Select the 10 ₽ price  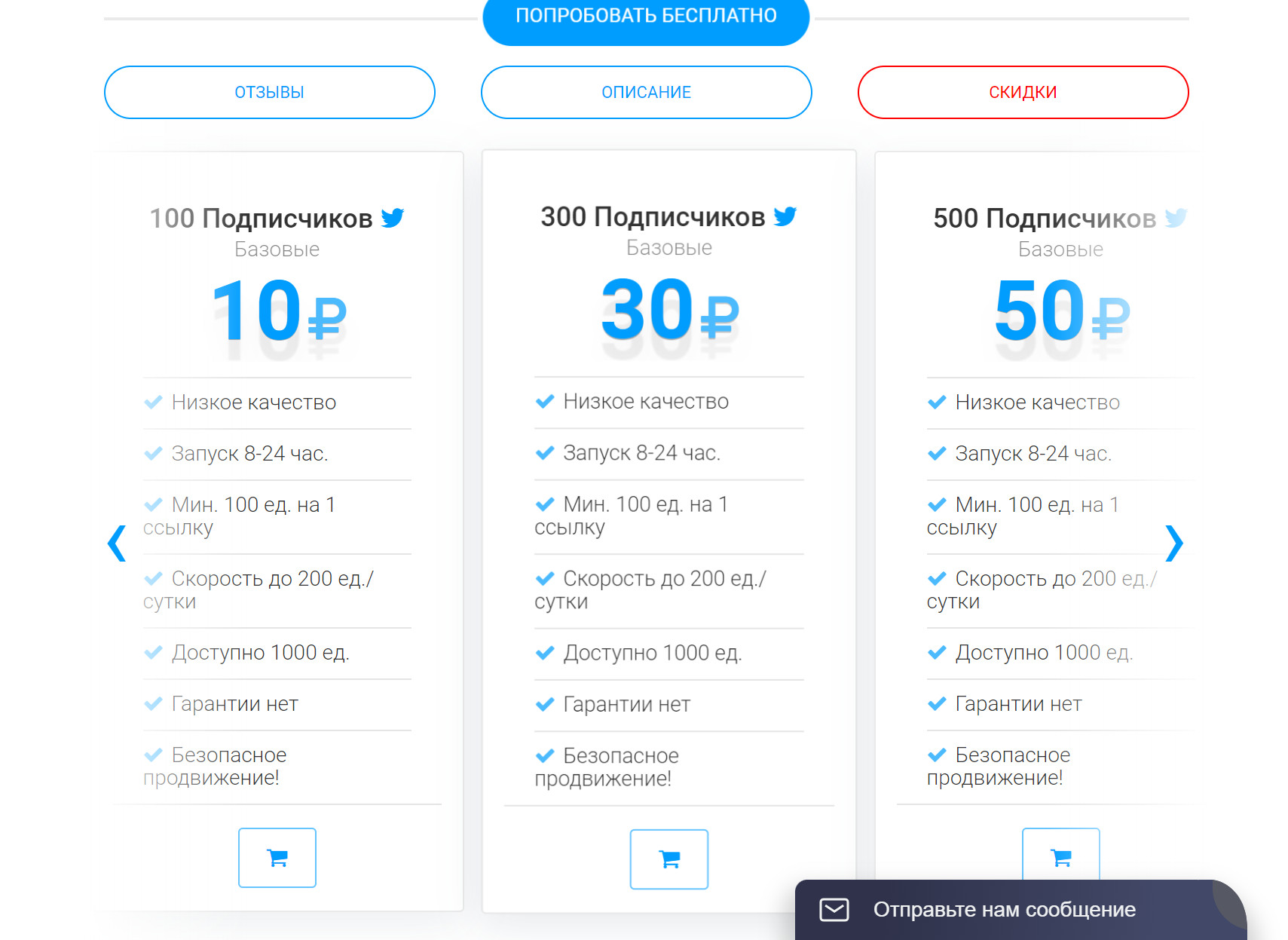(279, 311)
